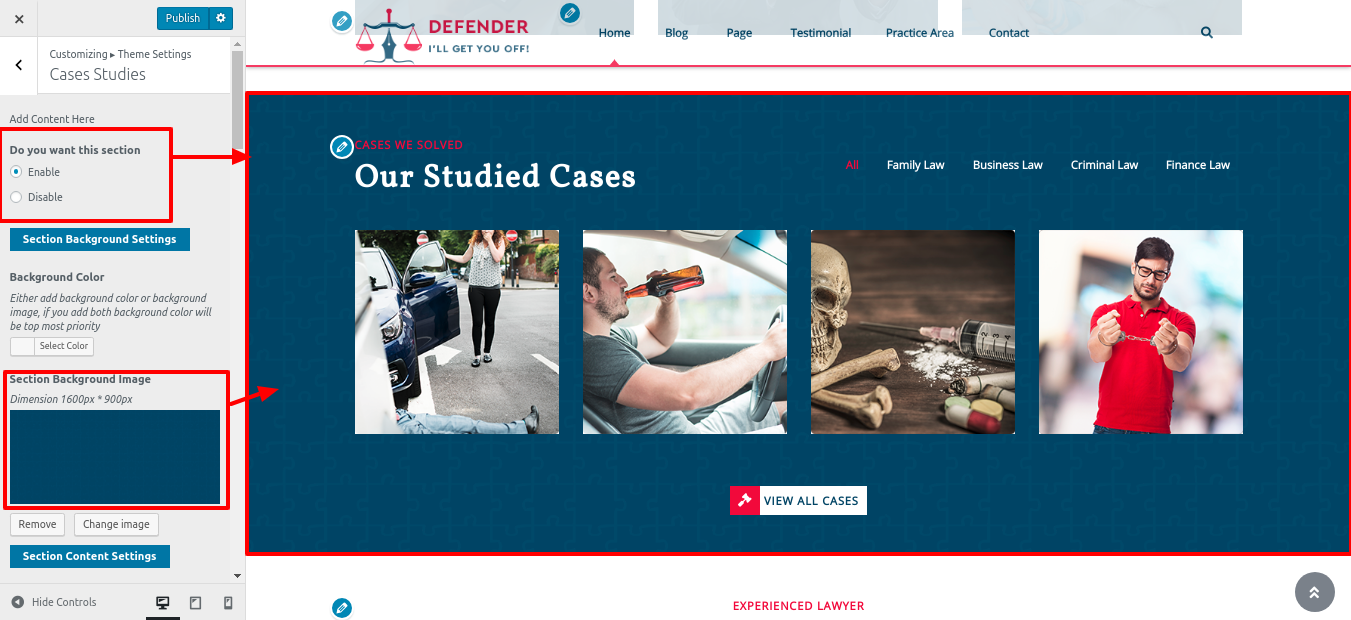Filter cases by Criminal Law tab

click(x=1104, y=165)
